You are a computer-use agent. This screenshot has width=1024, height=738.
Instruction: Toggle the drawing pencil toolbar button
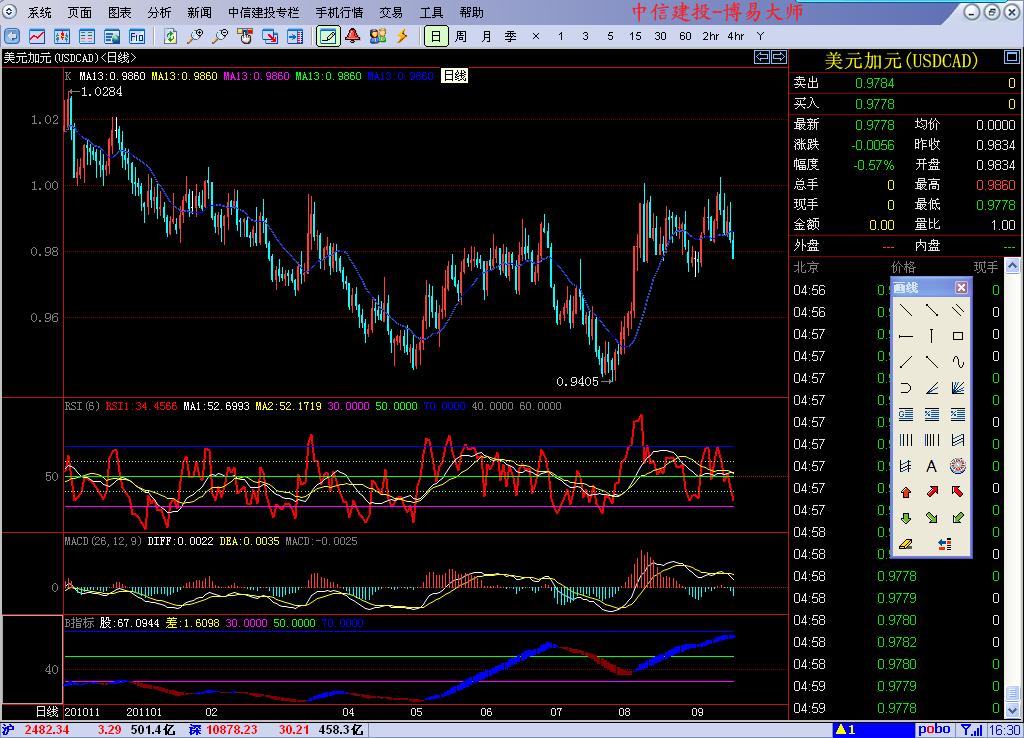[x=327, y=36]
